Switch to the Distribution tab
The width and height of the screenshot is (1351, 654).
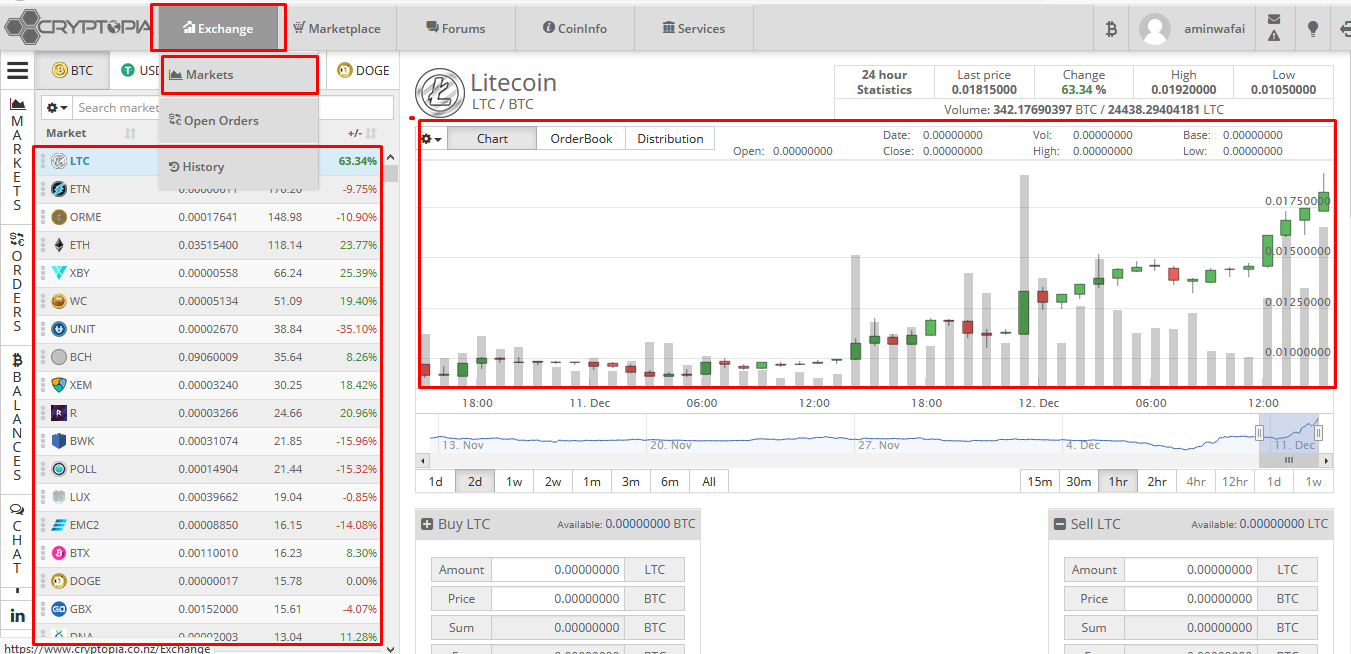click(x=670, y=139)
